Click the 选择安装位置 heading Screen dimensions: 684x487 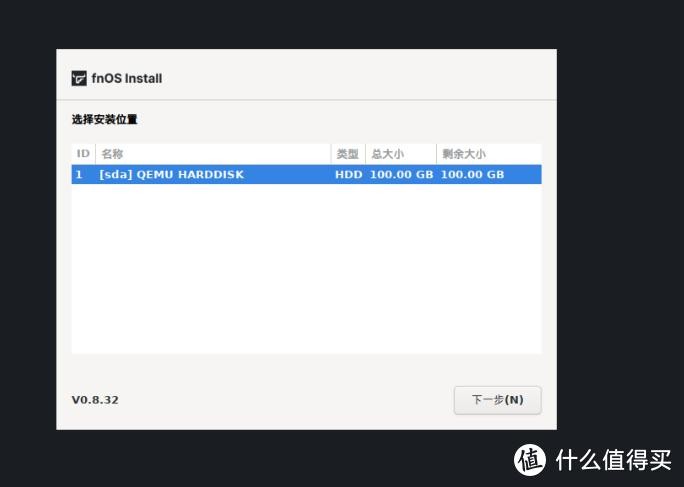[x=104, y=119]
